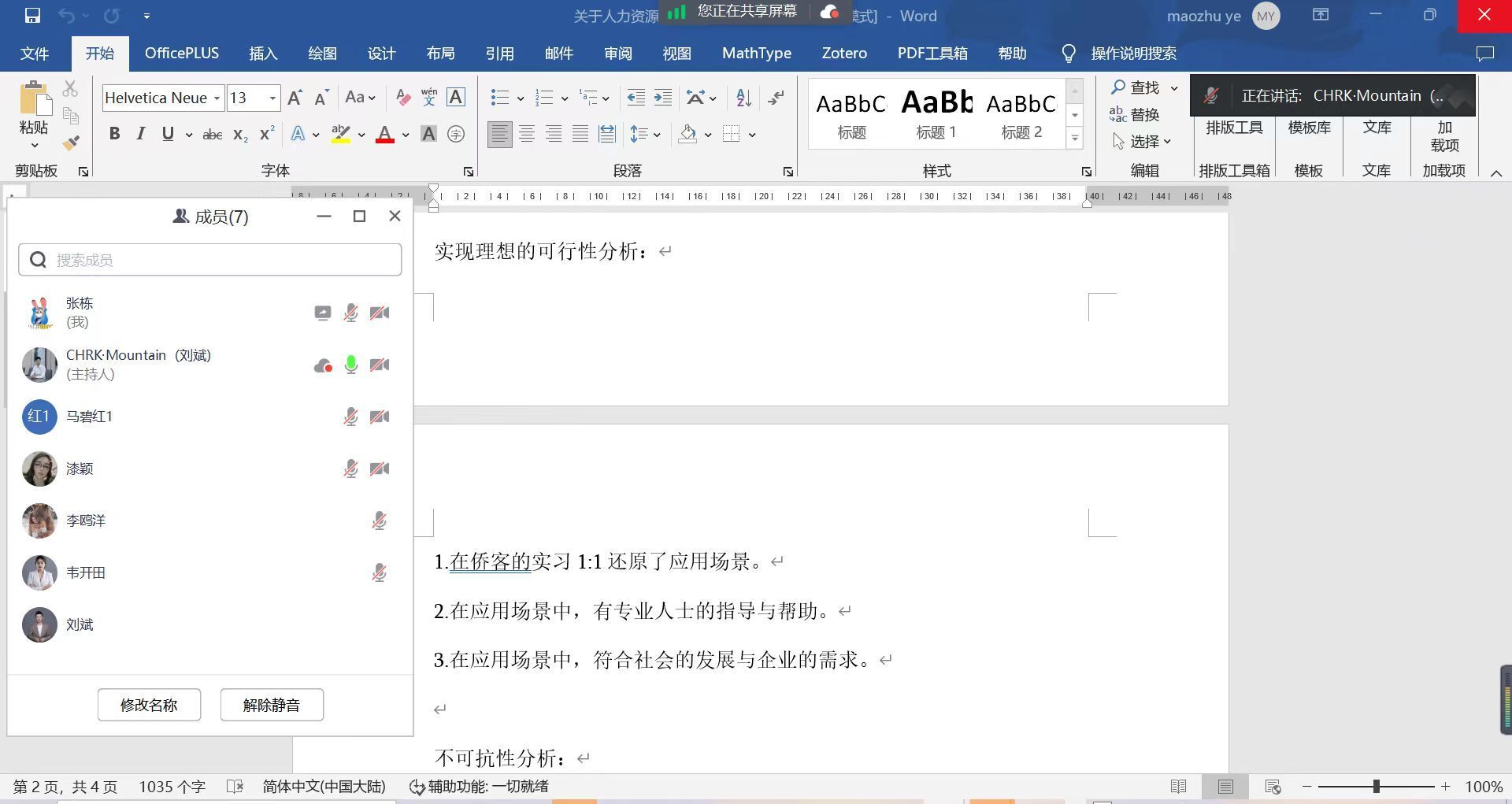
Task: Open the font name dropdown
Action: click(217, 98)
